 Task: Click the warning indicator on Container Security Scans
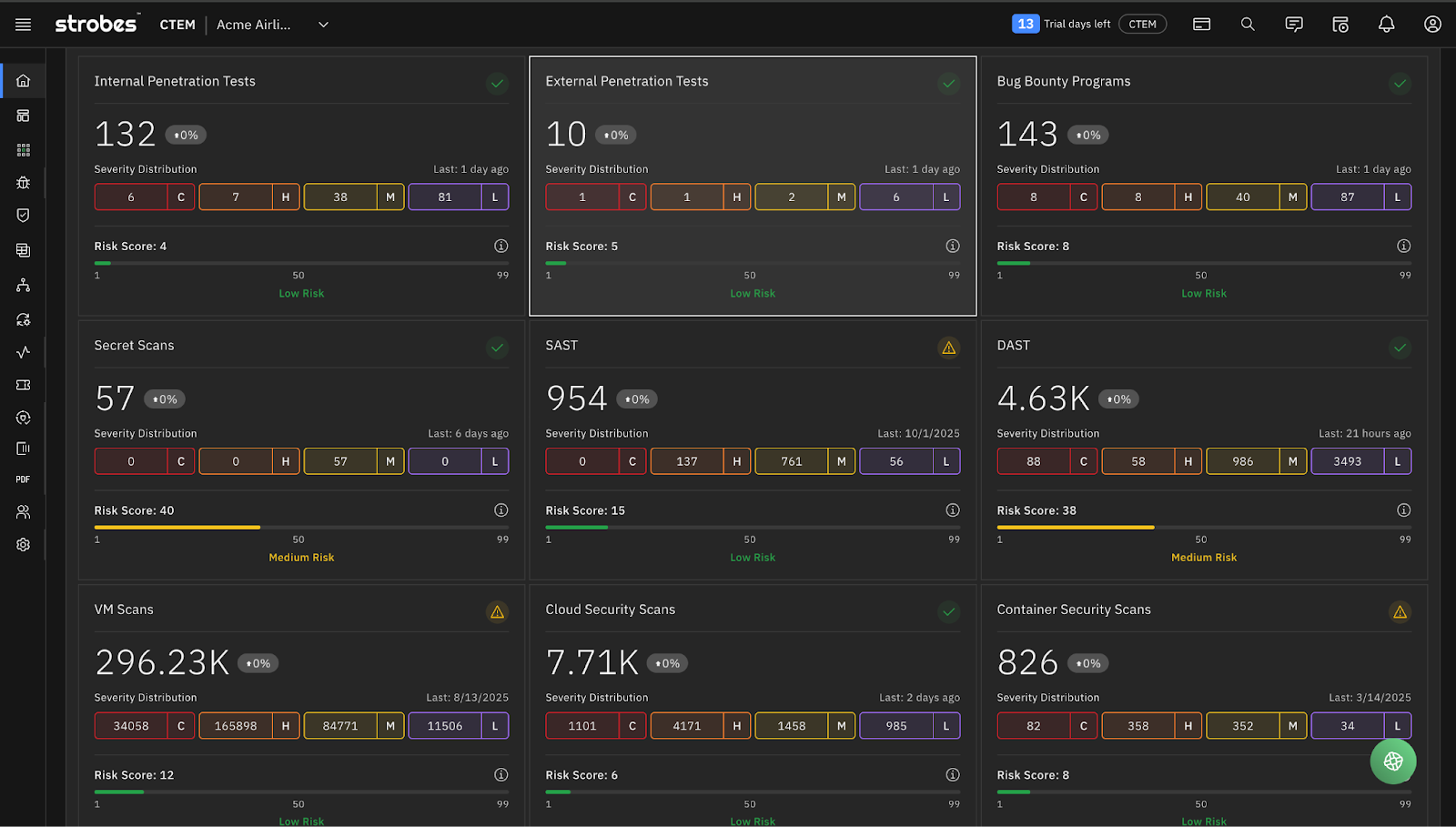coord(1399,611)
